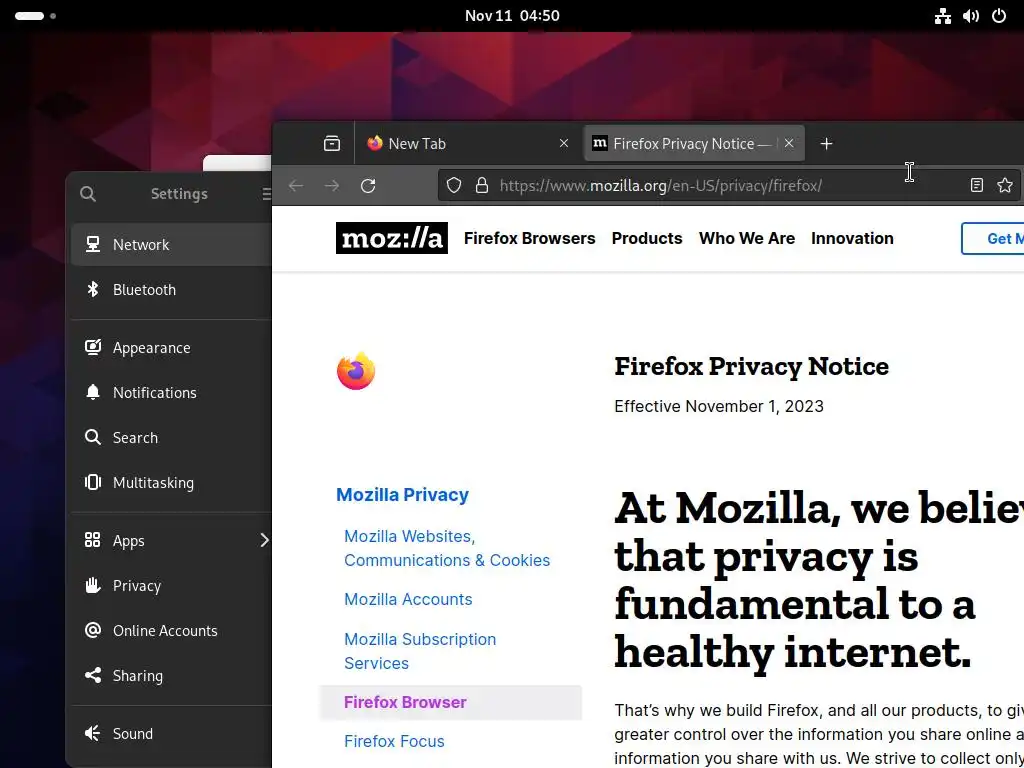Open a new tab with plus button

click(x=826, y=144)
